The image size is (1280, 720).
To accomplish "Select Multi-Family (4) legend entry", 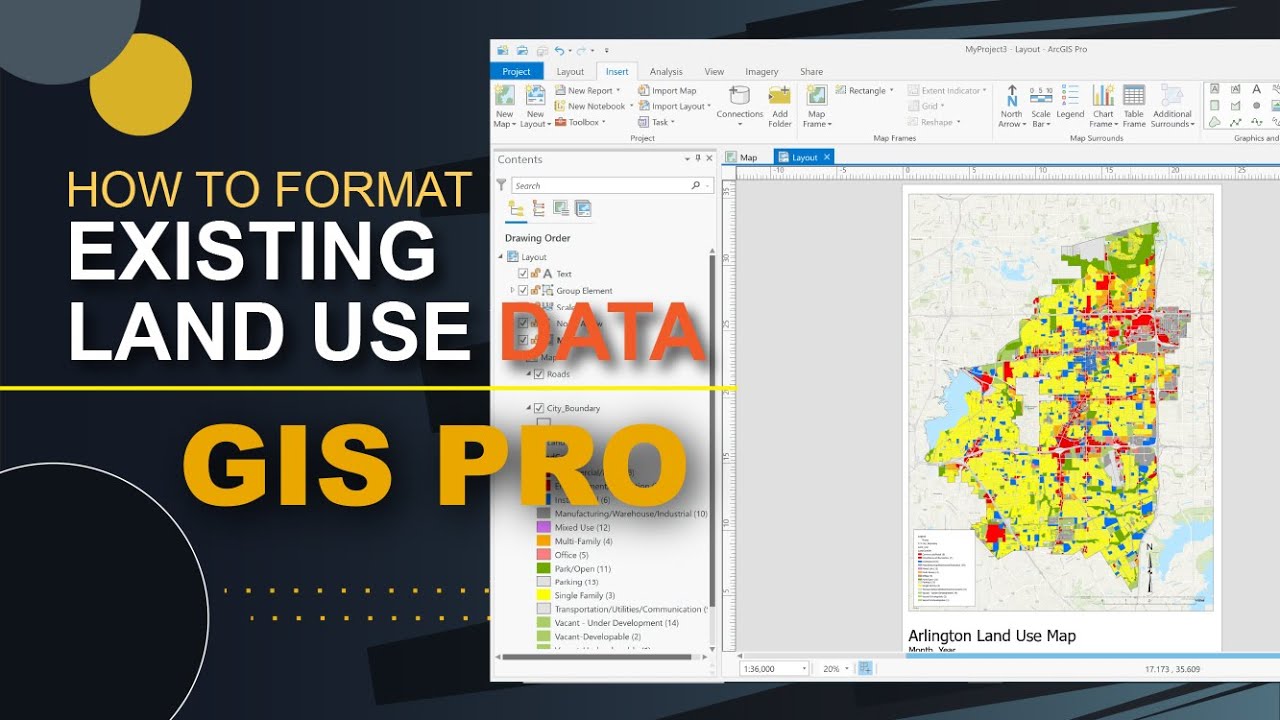I will pyautogui.click(x=582, y=541).
